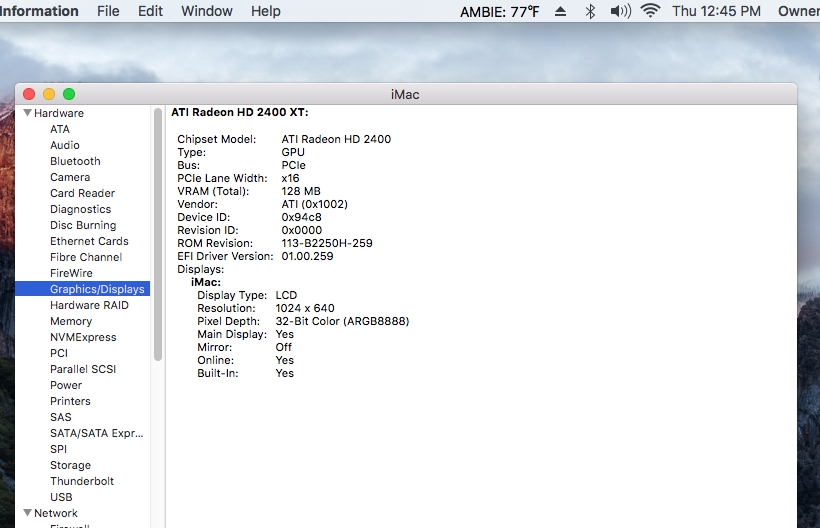
Task: Select Storage in the sidebar
Action: coord(70,465)
